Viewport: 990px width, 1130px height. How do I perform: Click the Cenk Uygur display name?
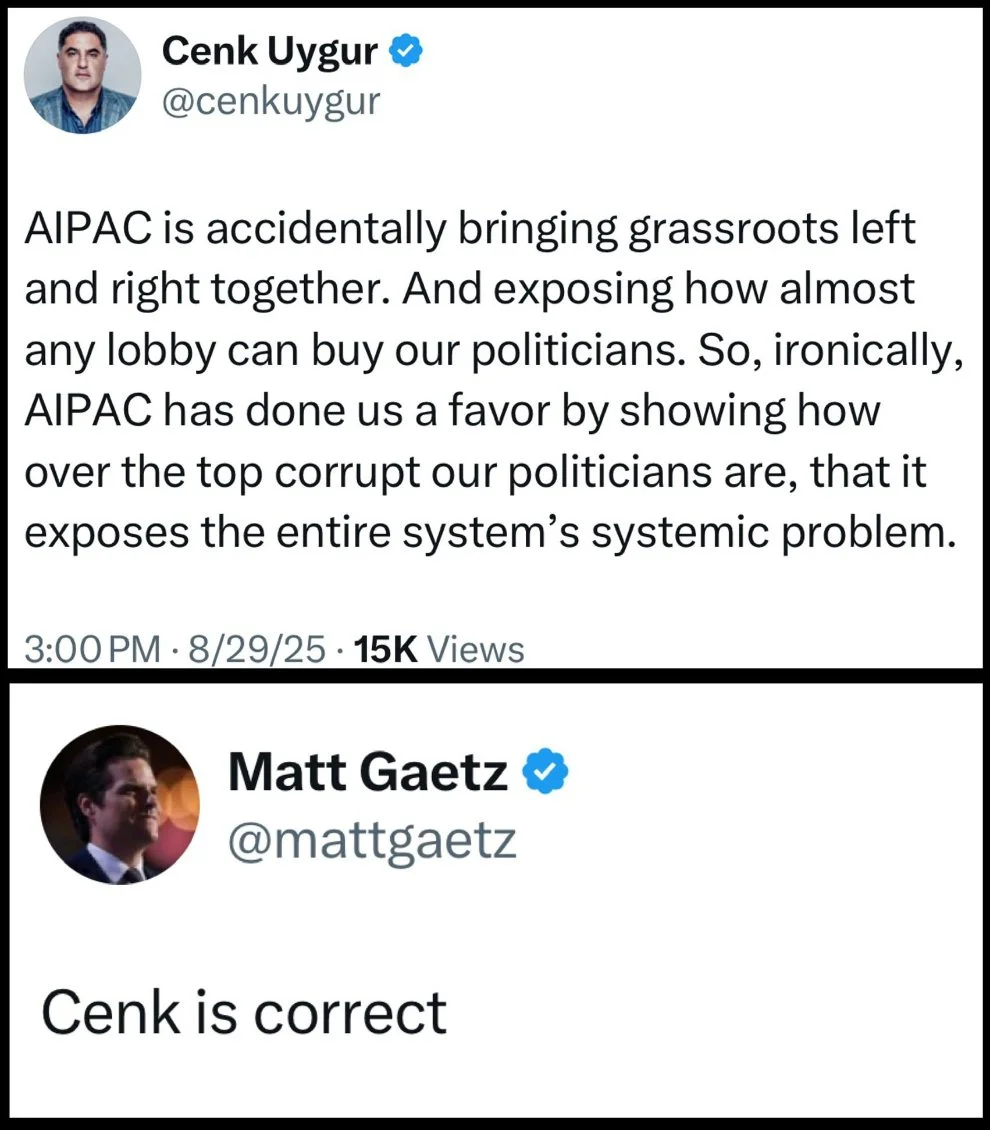pos(268,51)
